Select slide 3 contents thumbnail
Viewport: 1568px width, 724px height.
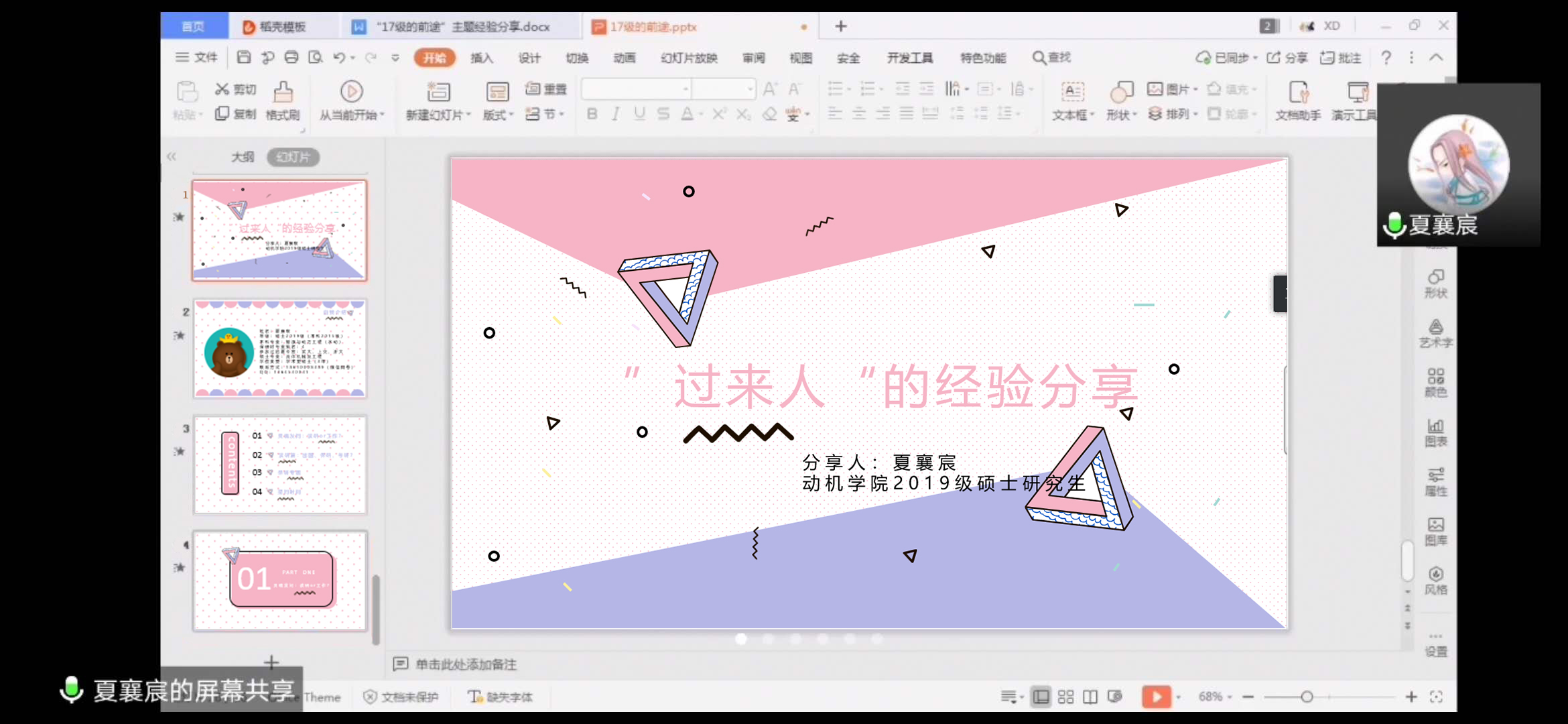coord(280,465)
